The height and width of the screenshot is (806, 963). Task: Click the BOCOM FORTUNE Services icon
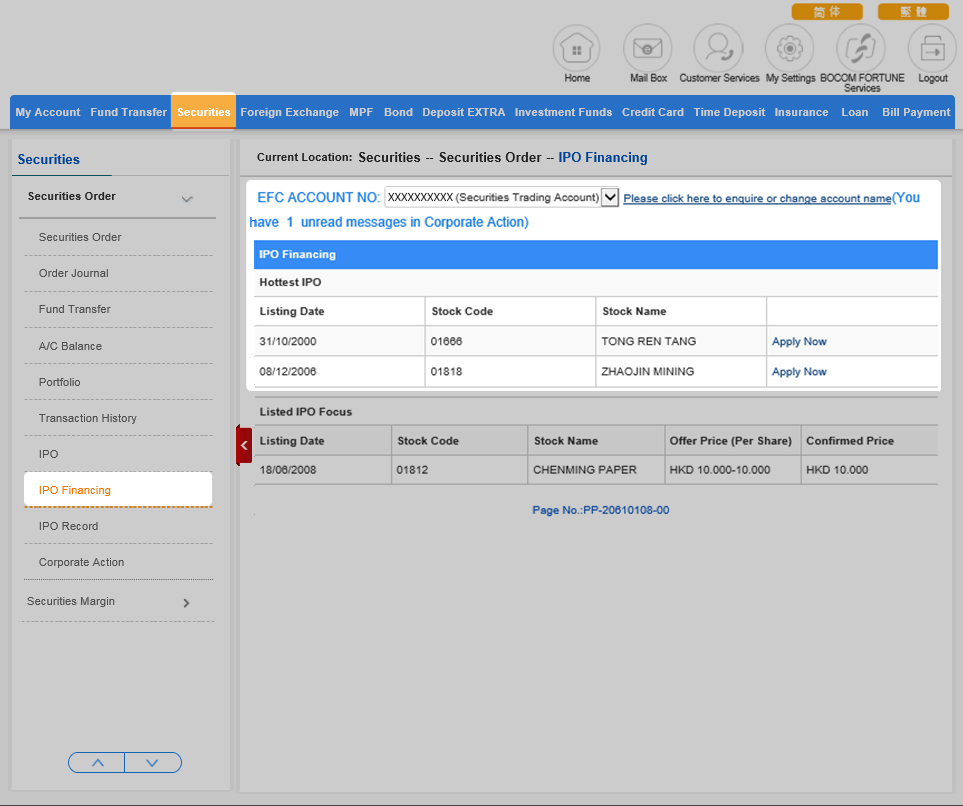(861, 48)
